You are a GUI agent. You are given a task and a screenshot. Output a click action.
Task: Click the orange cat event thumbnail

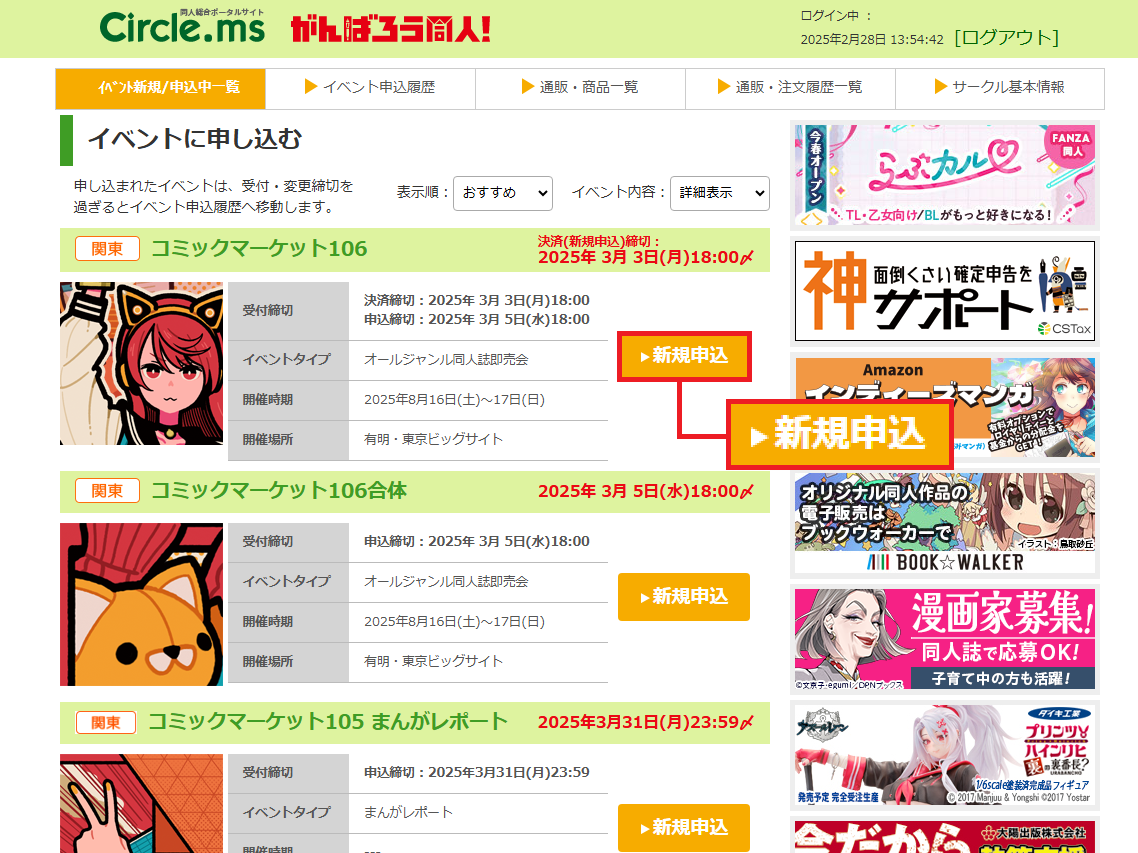(x=141, y=605)
